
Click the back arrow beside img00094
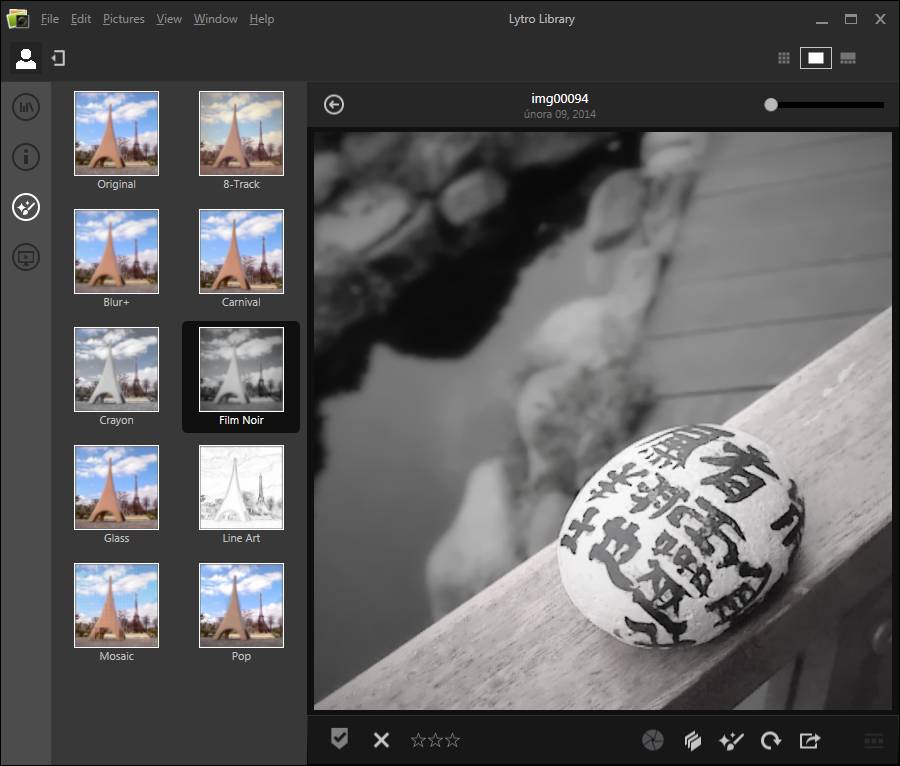(x=334, y=105)
